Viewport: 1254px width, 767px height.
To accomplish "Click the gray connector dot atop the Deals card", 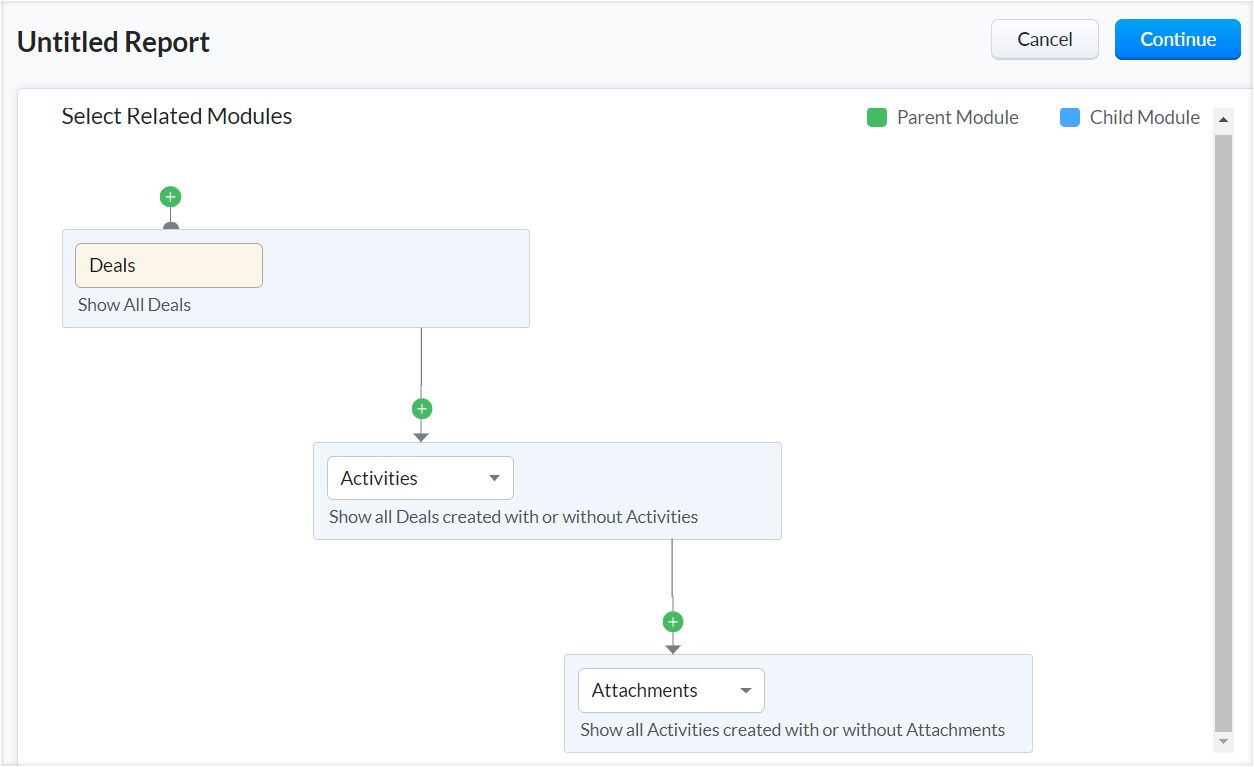I will point(170,226).
